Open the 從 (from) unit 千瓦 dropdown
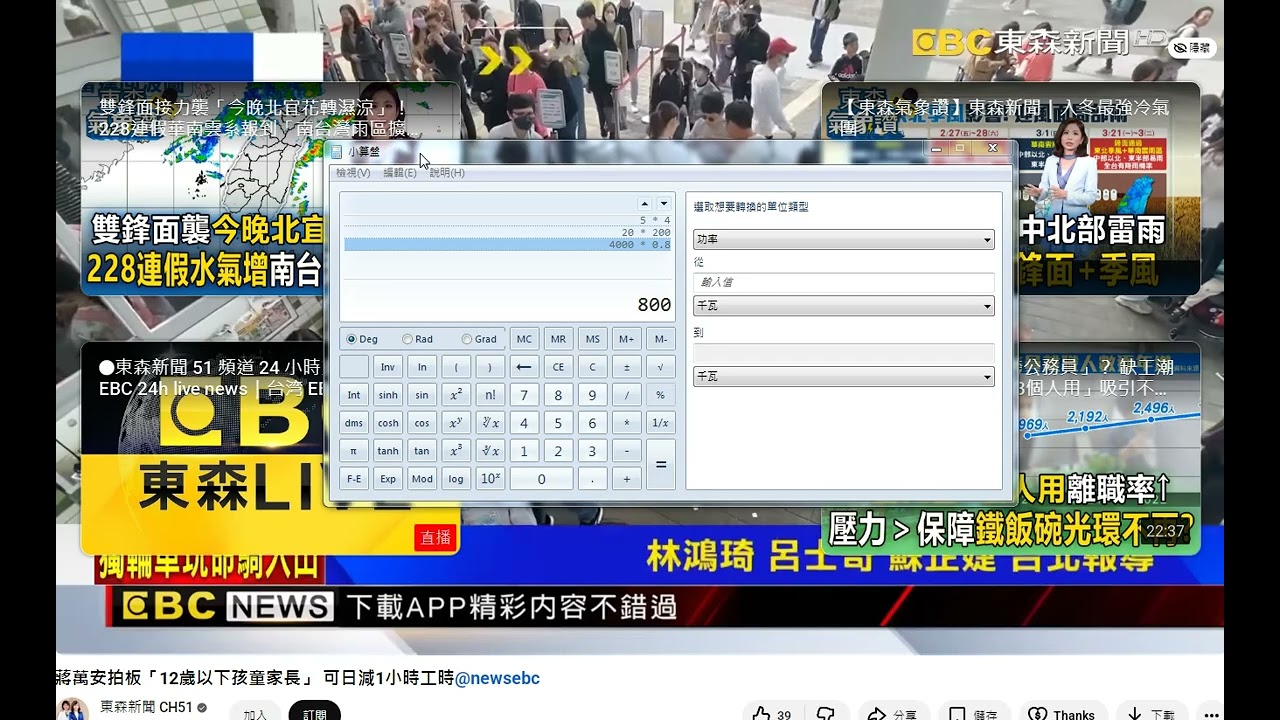 tap(844, 306)
